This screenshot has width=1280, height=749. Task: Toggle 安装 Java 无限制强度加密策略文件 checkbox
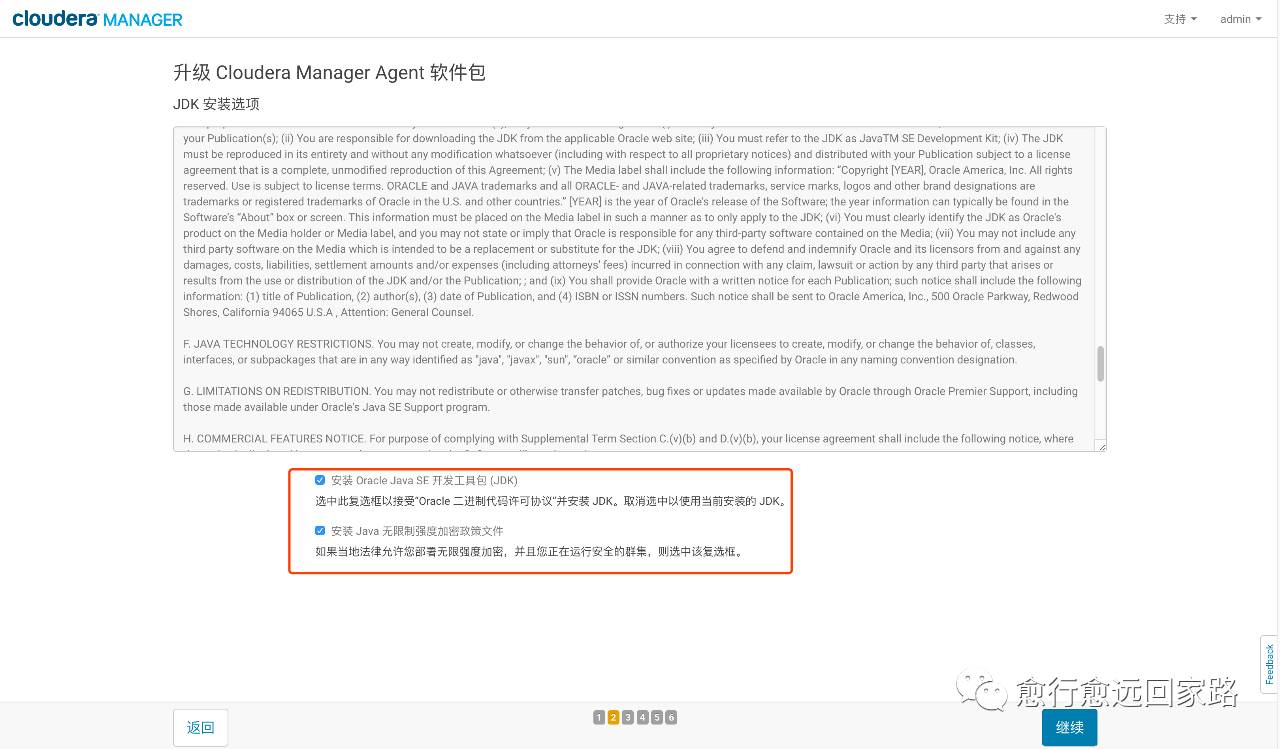coord(320,531)
